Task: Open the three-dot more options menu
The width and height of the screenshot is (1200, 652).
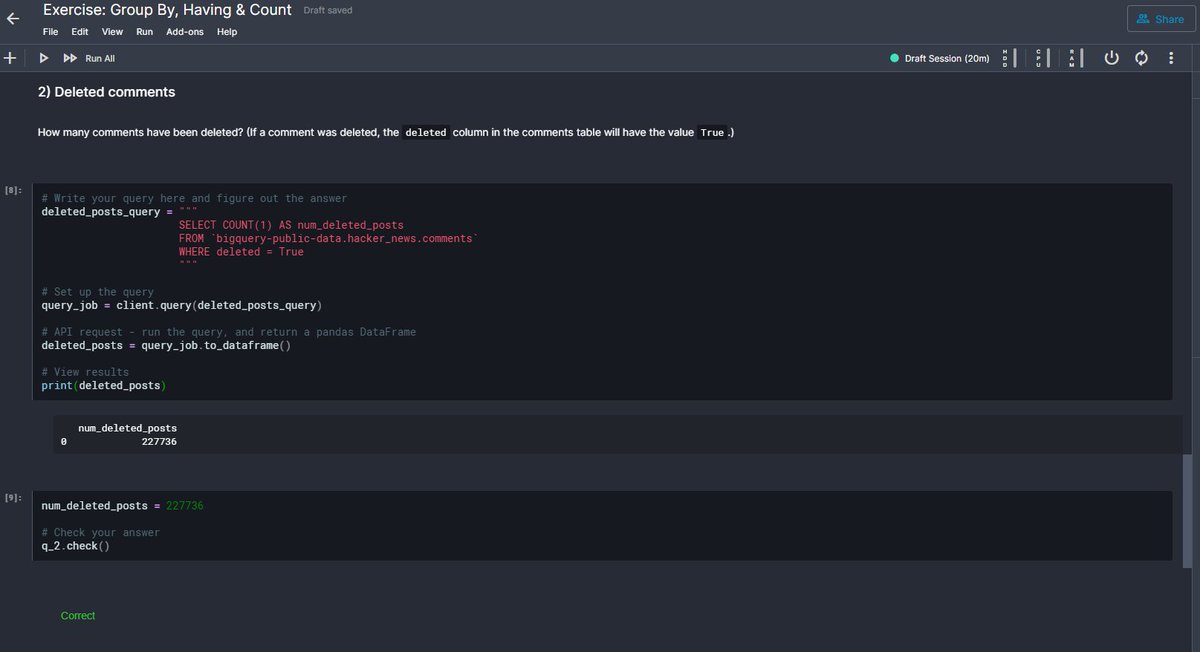Action: tap(1170, 58)
